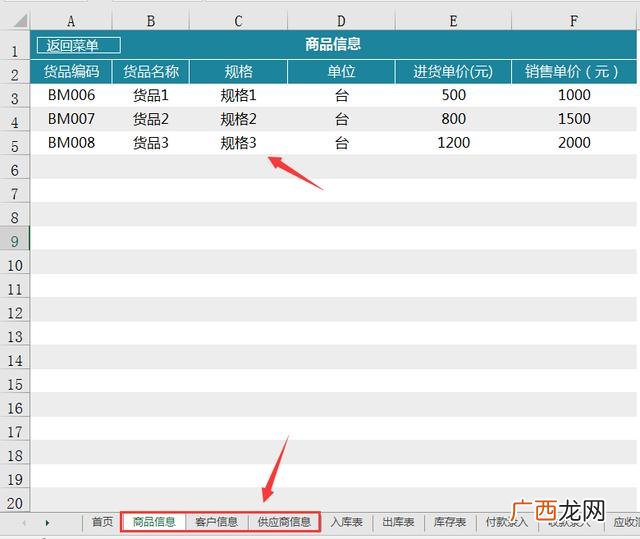Image resolution: width=640 pixels, height=539 pixels.
Task: Switch to the 库存表 sheet tab
Action: point(450,522)
